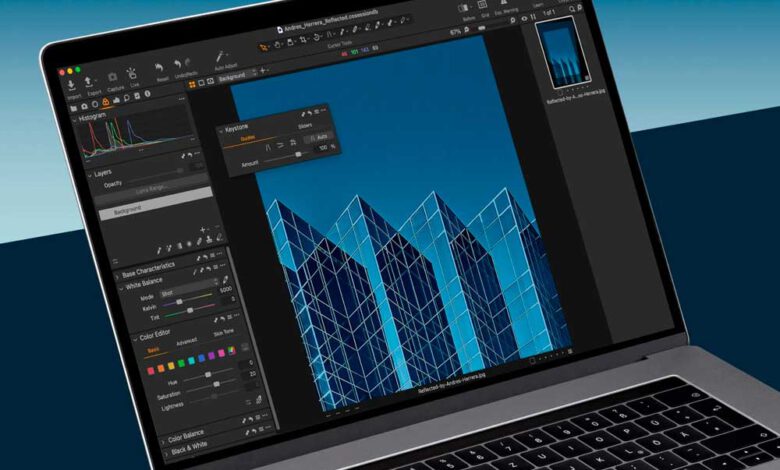Click the Kelvin value field 5000

225,290
